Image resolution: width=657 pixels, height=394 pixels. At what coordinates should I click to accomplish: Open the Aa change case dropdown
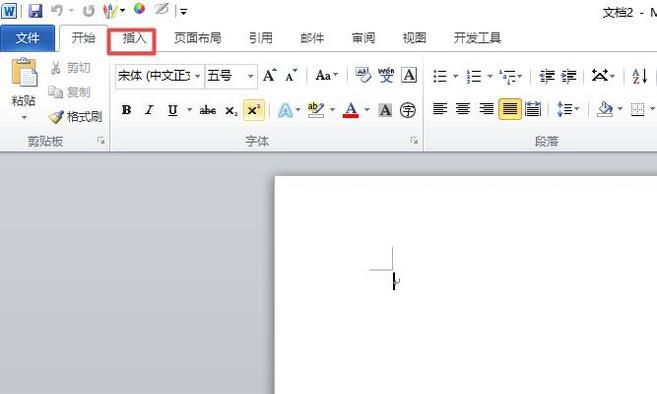(x=327, y=75)
